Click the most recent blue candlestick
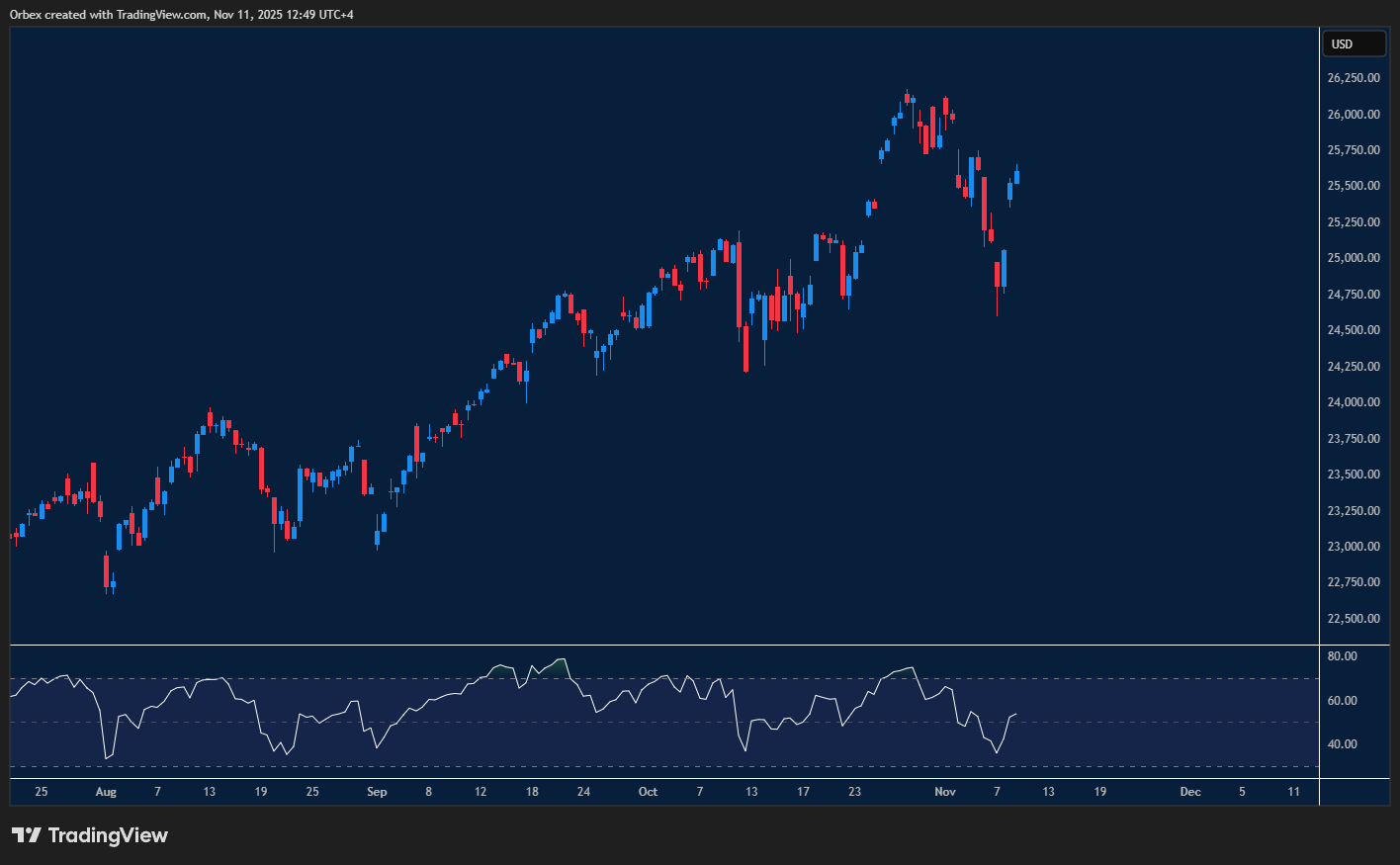 click(1016, 177)
